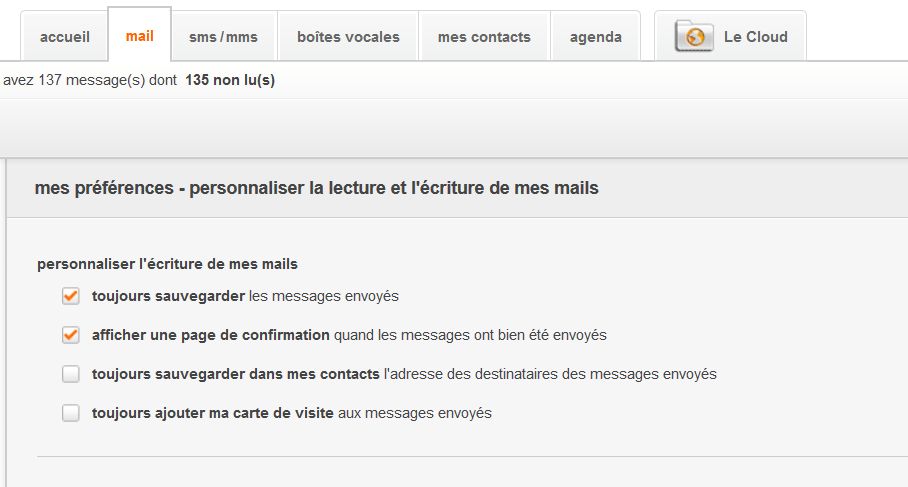Check the toujours ajouter ma carte de visite box
The width and height of the screenshot is (908, 487).
point(70,413)
